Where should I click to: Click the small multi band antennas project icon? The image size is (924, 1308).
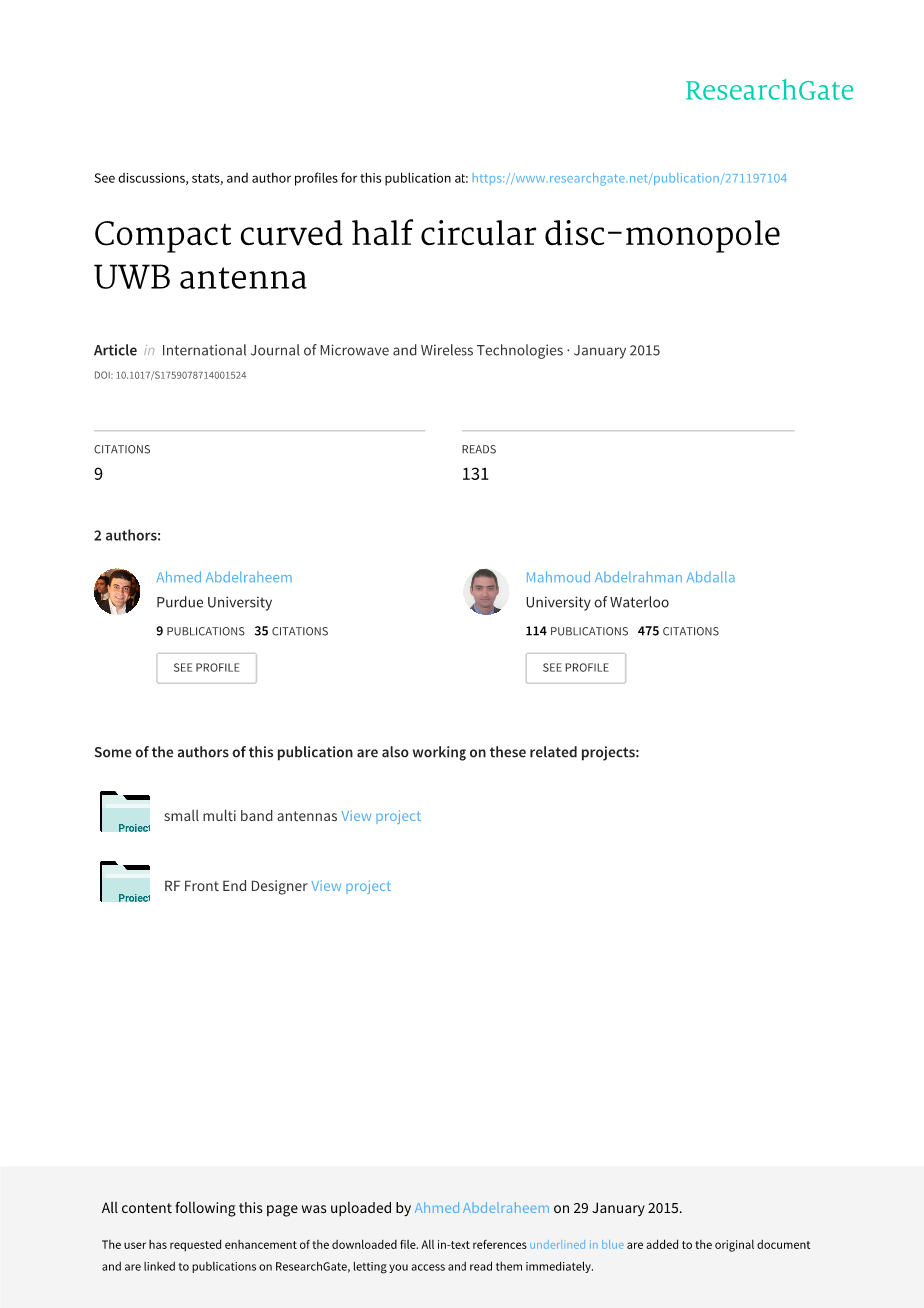[125, 812]
